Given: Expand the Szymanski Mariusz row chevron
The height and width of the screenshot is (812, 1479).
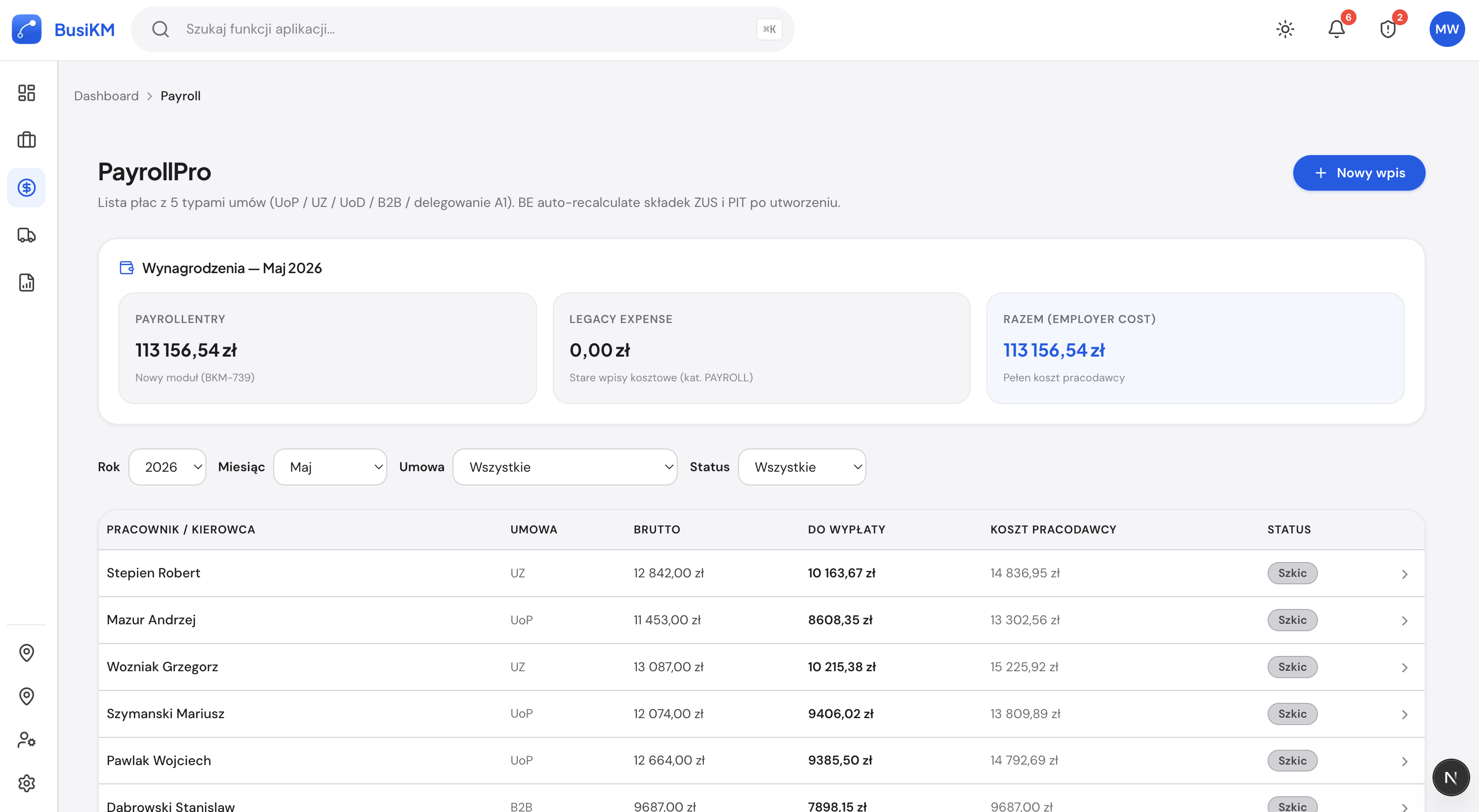Looking at the screenshot, I should (1404, 714).
